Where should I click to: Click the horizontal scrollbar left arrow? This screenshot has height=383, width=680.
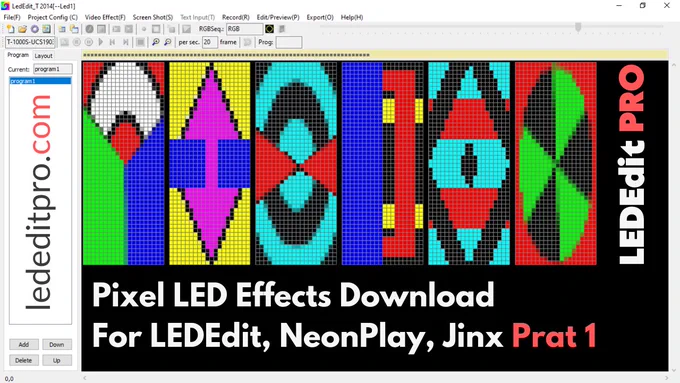click(x=85, y=378)
